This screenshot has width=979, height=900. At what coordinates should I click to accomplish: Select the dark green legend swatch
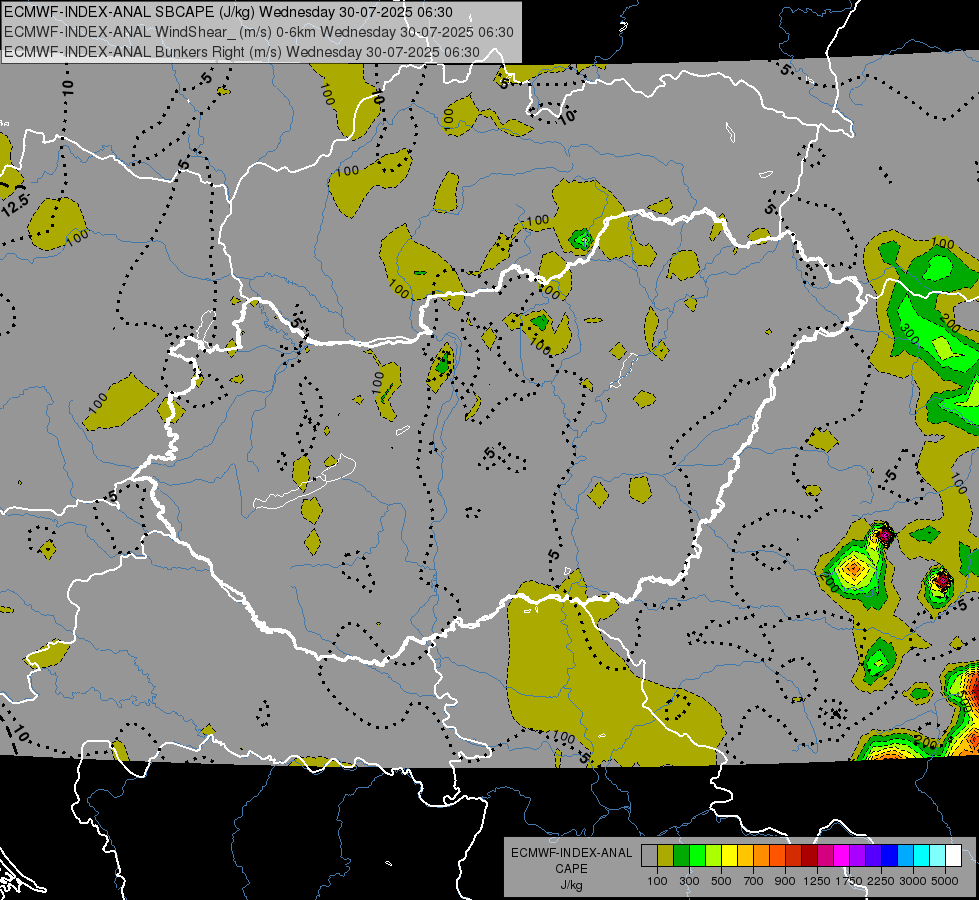[682, 855]
